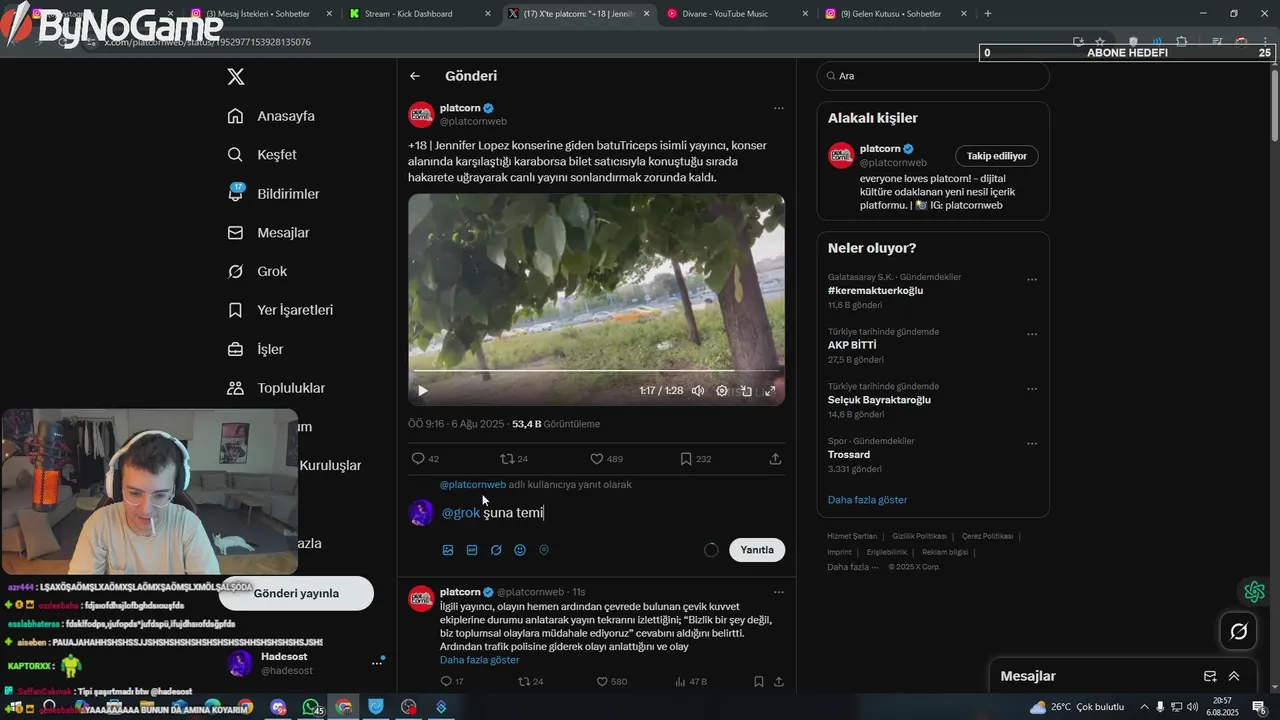Click Takip ediliyor button for platcorn
The image size is (1280, 720).
[x=997, y=156]
